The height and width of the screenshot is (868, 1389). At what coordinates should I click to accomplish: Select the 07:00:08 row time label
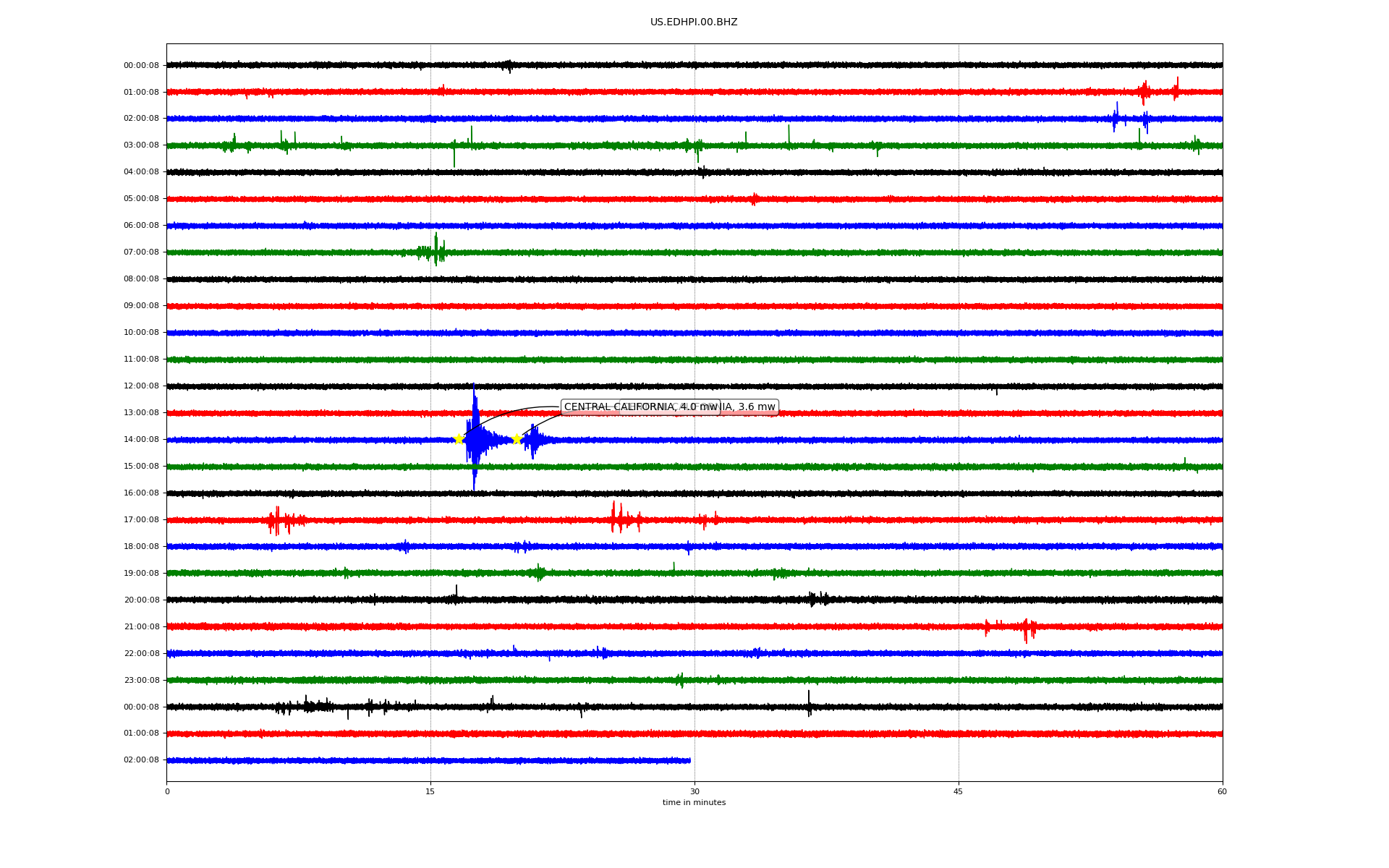click(x=141, y=252)
